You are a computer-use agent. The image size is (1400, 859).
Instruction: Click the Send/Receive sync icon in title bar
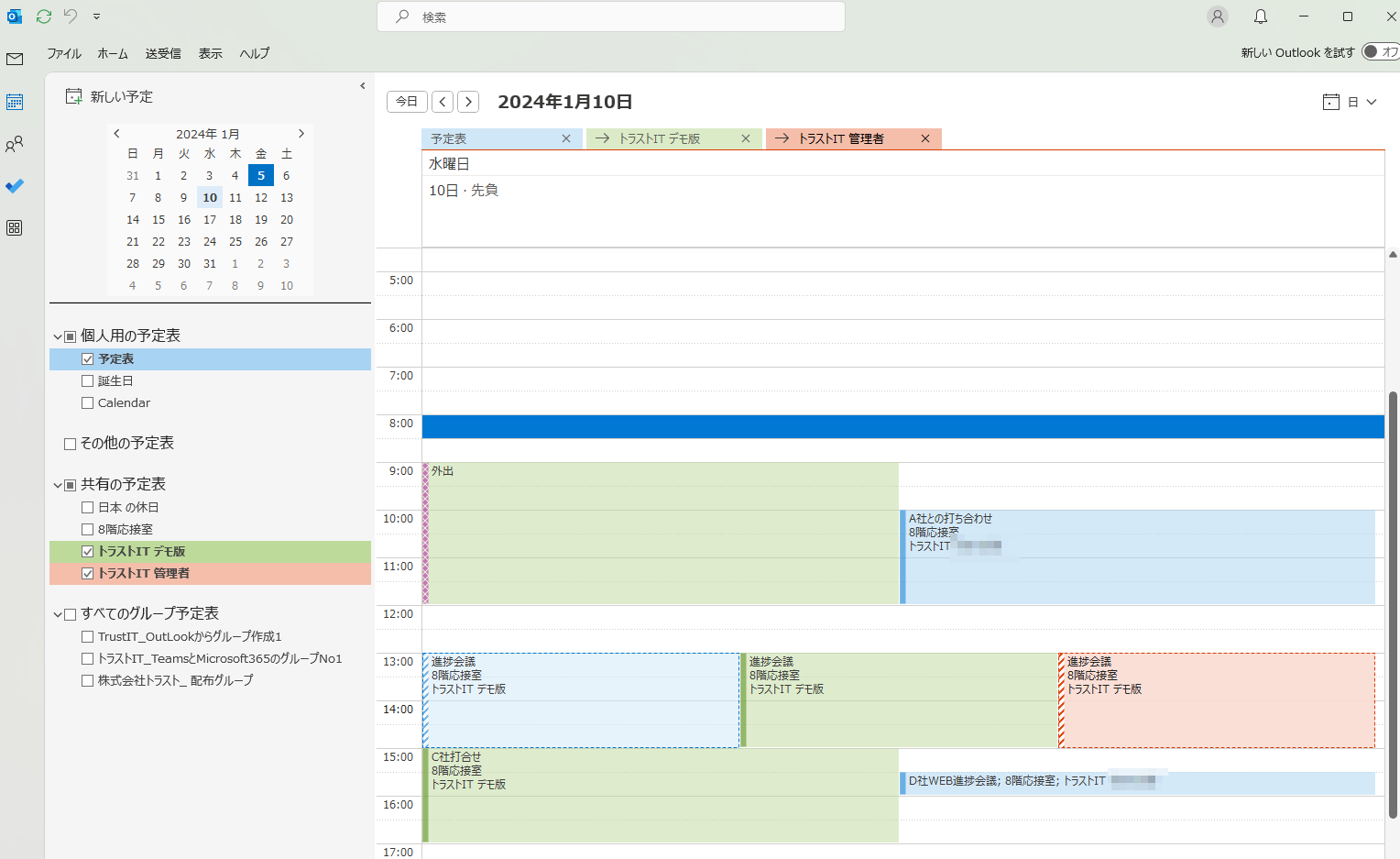[44, 17]
